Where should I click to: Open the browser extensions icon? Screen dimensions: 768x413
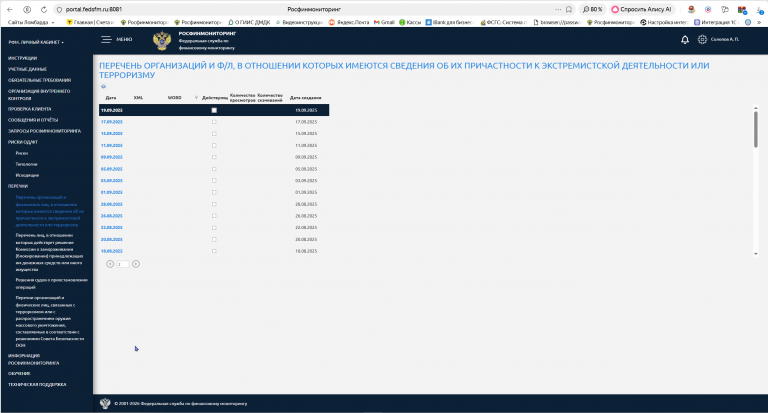[725, 9]
